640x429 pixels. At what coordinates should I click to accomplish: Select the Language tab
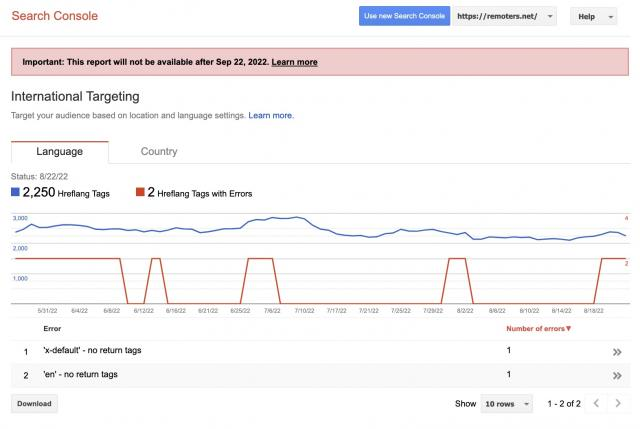60,151
